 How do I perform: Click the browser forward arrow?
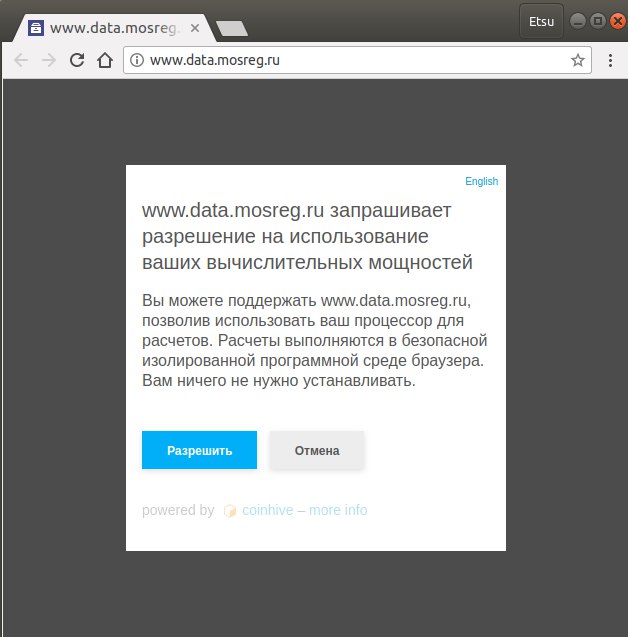coord(49,61)
